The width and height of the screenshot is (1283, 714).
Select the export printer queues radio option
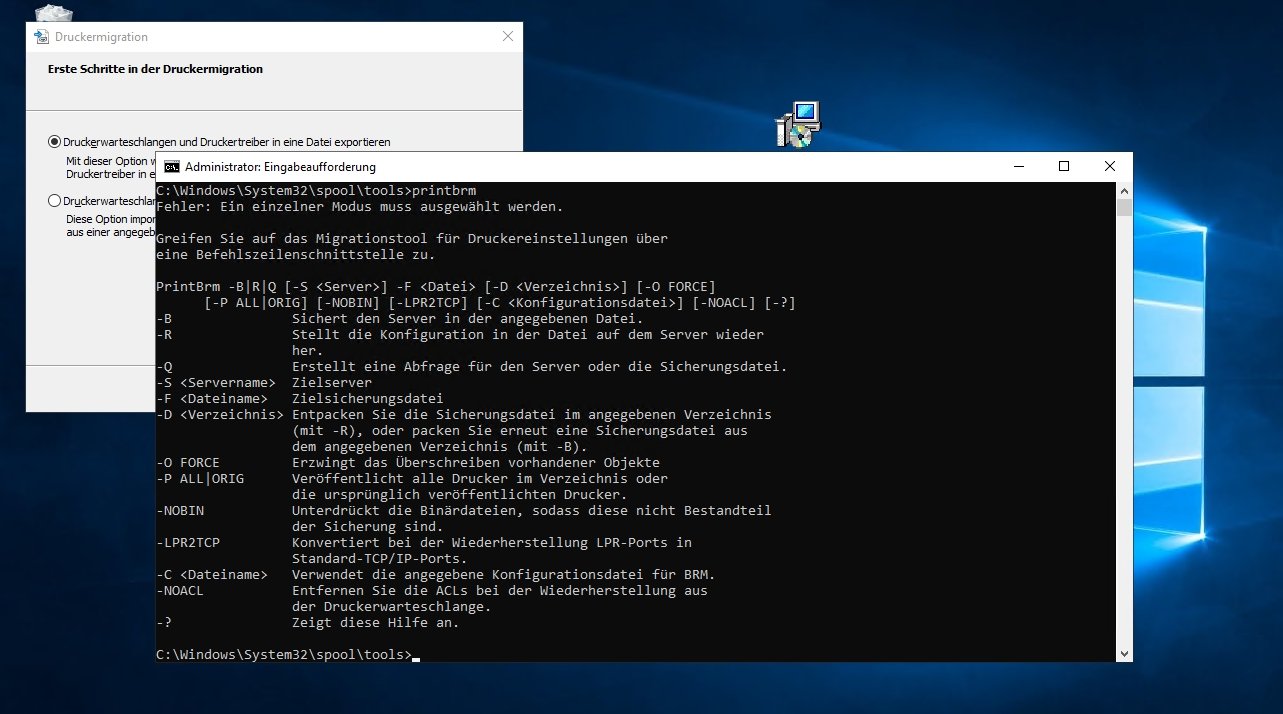(53, 139)
